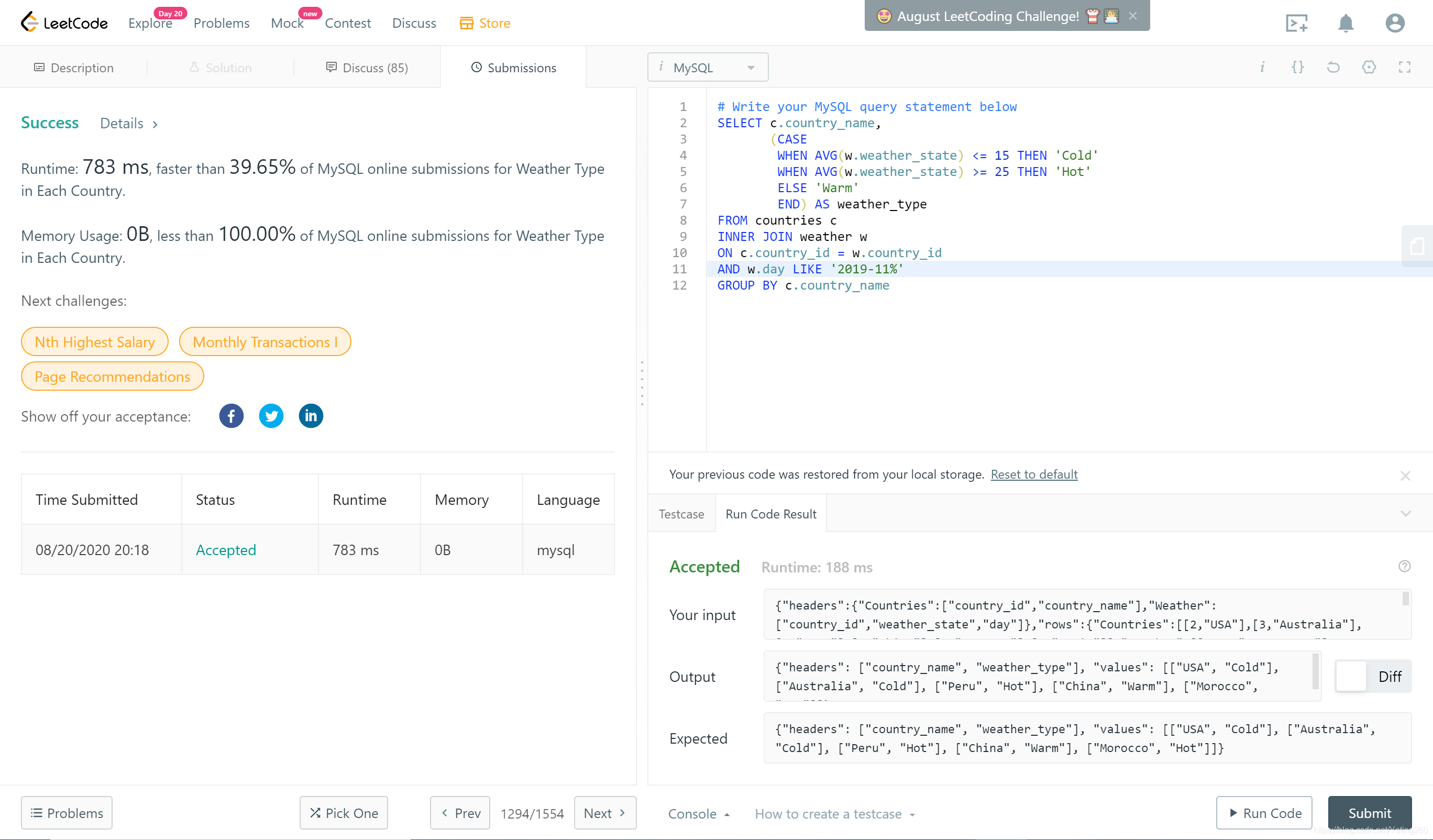1433x840 pixels.
Task: Switch to the Testcase tab
Action: coord(681,514)
